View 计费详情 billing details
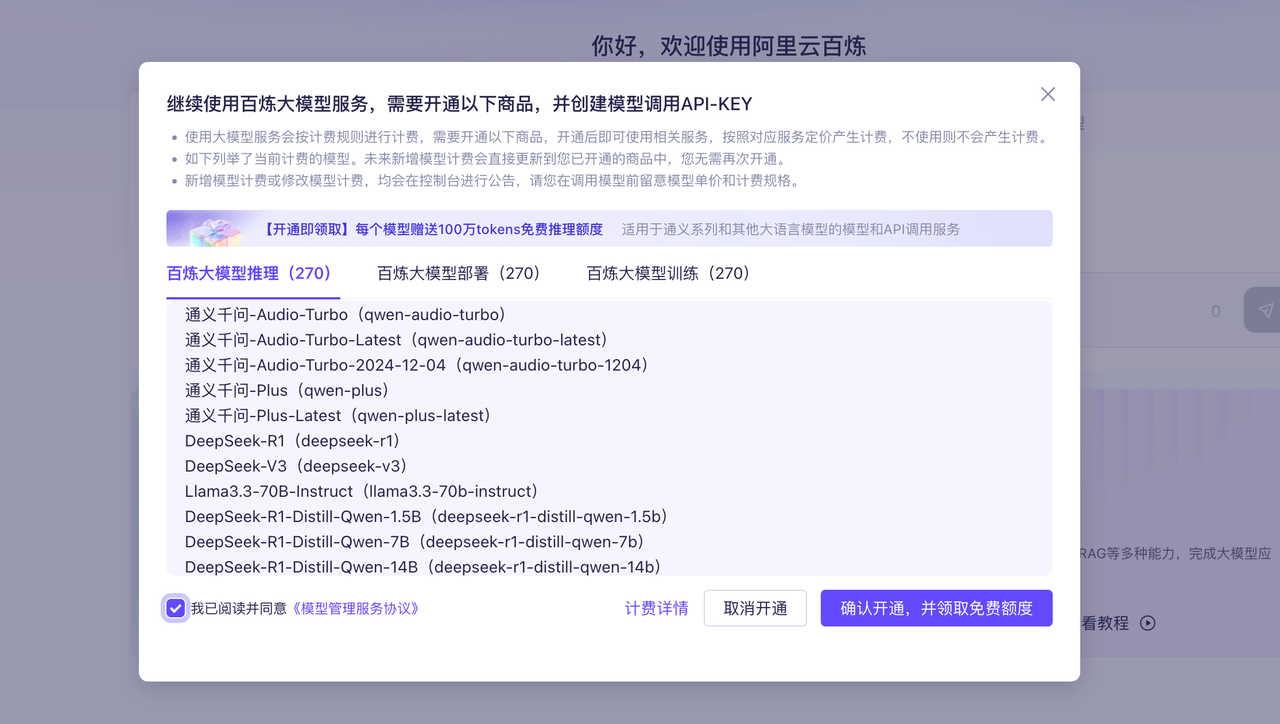The height and width of the screenshot is (724, 1280). [x=656, y=608]
